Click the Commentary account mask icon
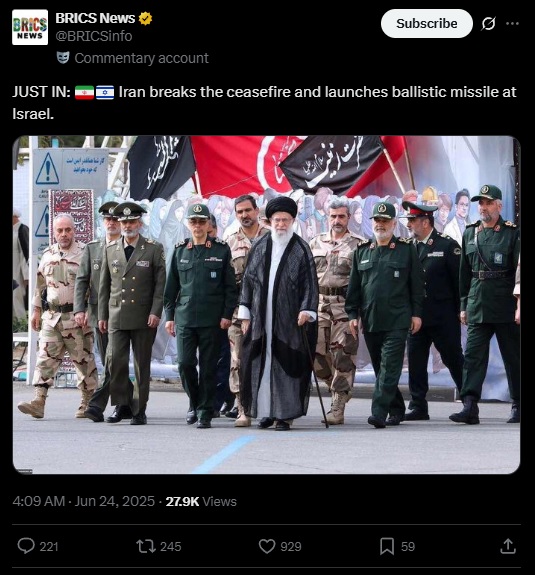This screenshot has width=535, height=575. tap(63, 58)
